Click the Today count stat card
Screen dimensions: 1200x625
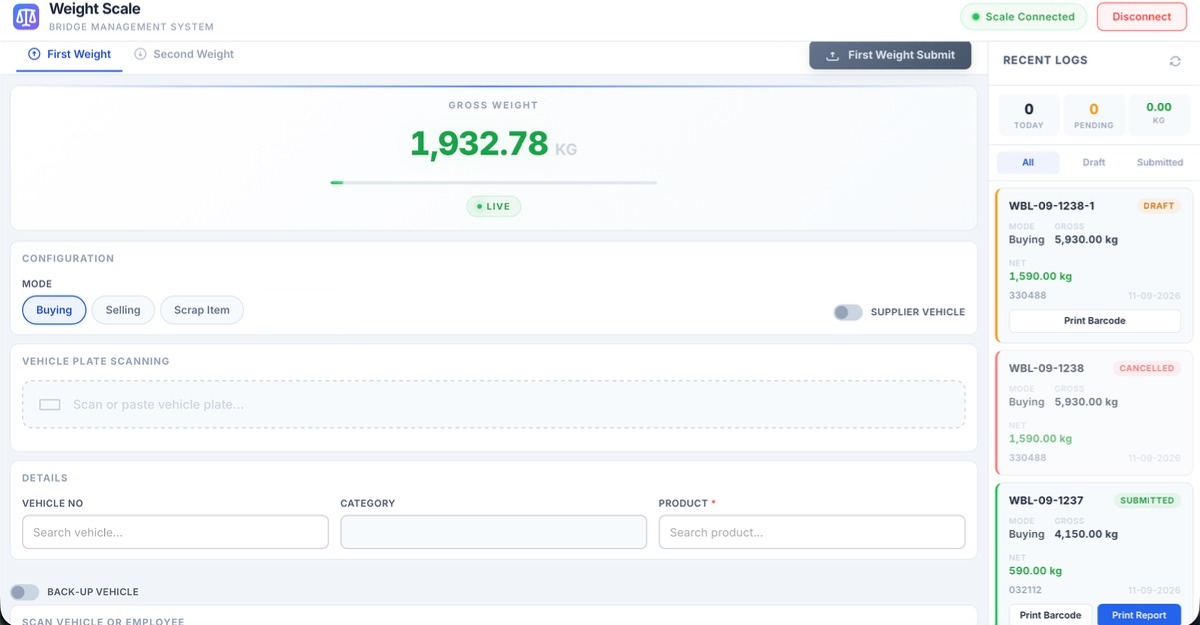[x=1028, y=116]
